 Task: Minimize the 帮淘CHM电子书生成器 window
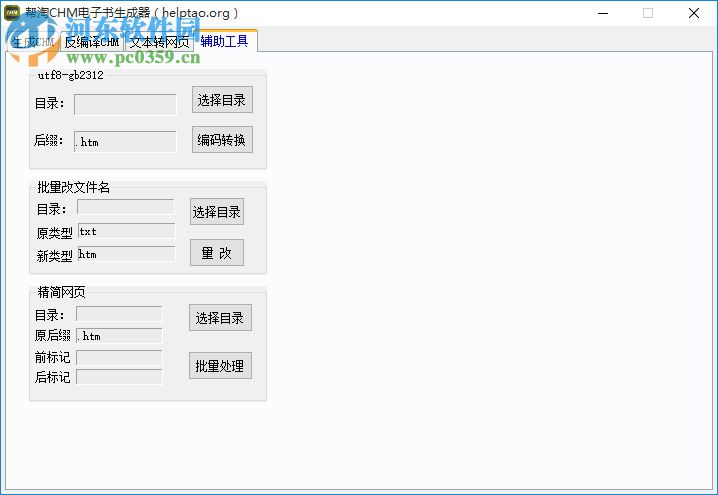point(603,13)
